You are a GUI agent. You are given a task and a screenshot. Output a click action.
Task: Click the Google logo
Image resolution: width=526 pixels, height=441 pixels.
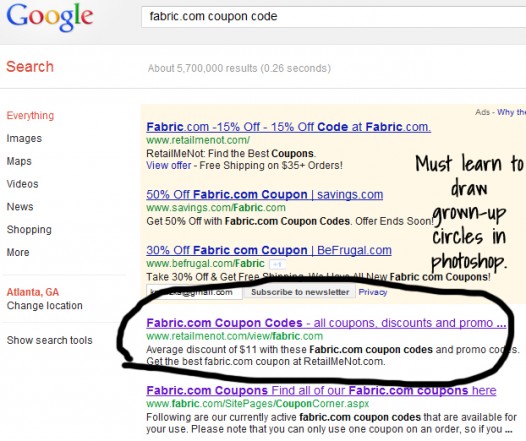tap(50, 17)
